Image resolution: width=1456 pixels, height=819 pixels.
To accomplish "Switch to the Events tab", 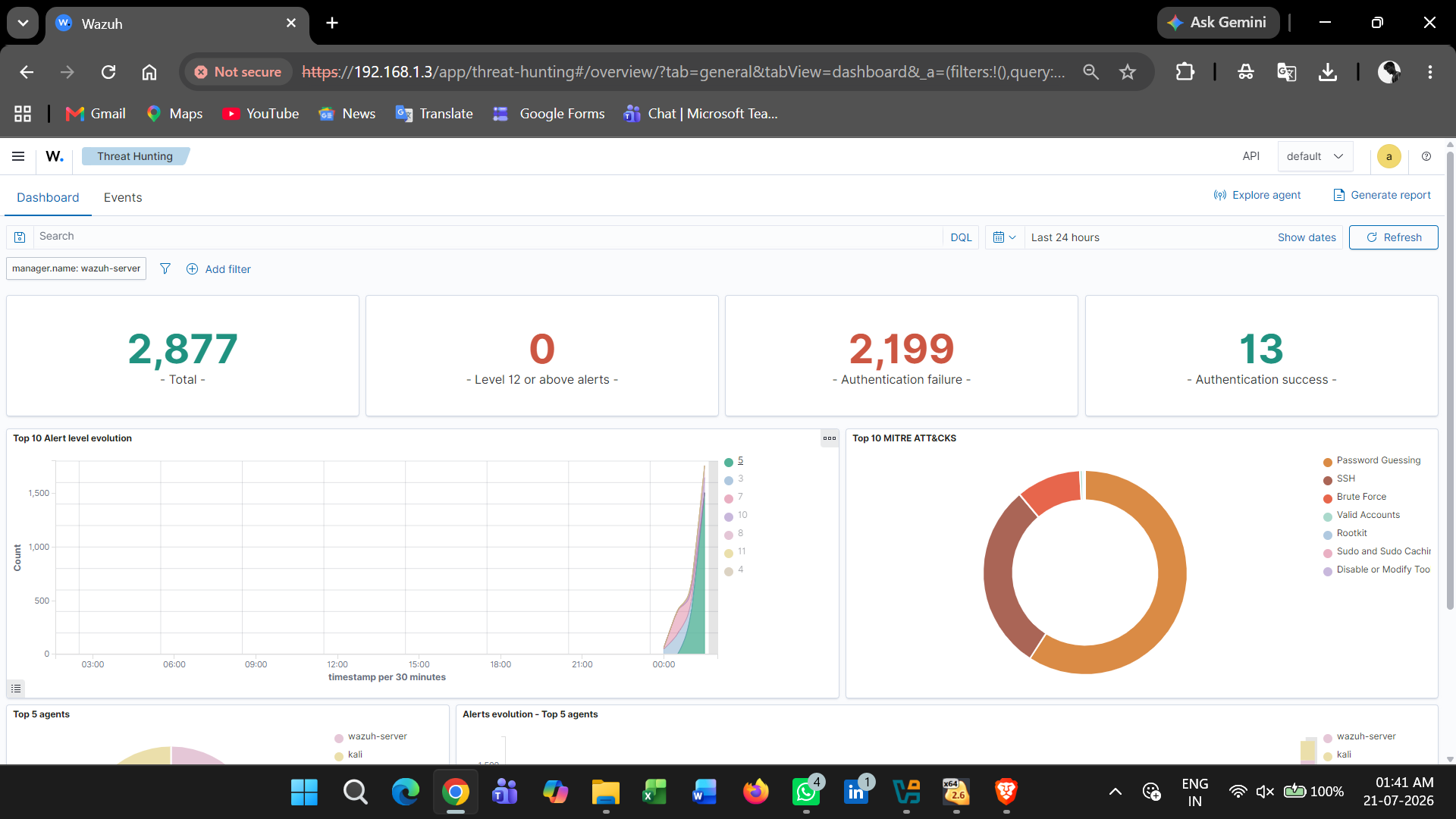I will (x=123, y=197).
